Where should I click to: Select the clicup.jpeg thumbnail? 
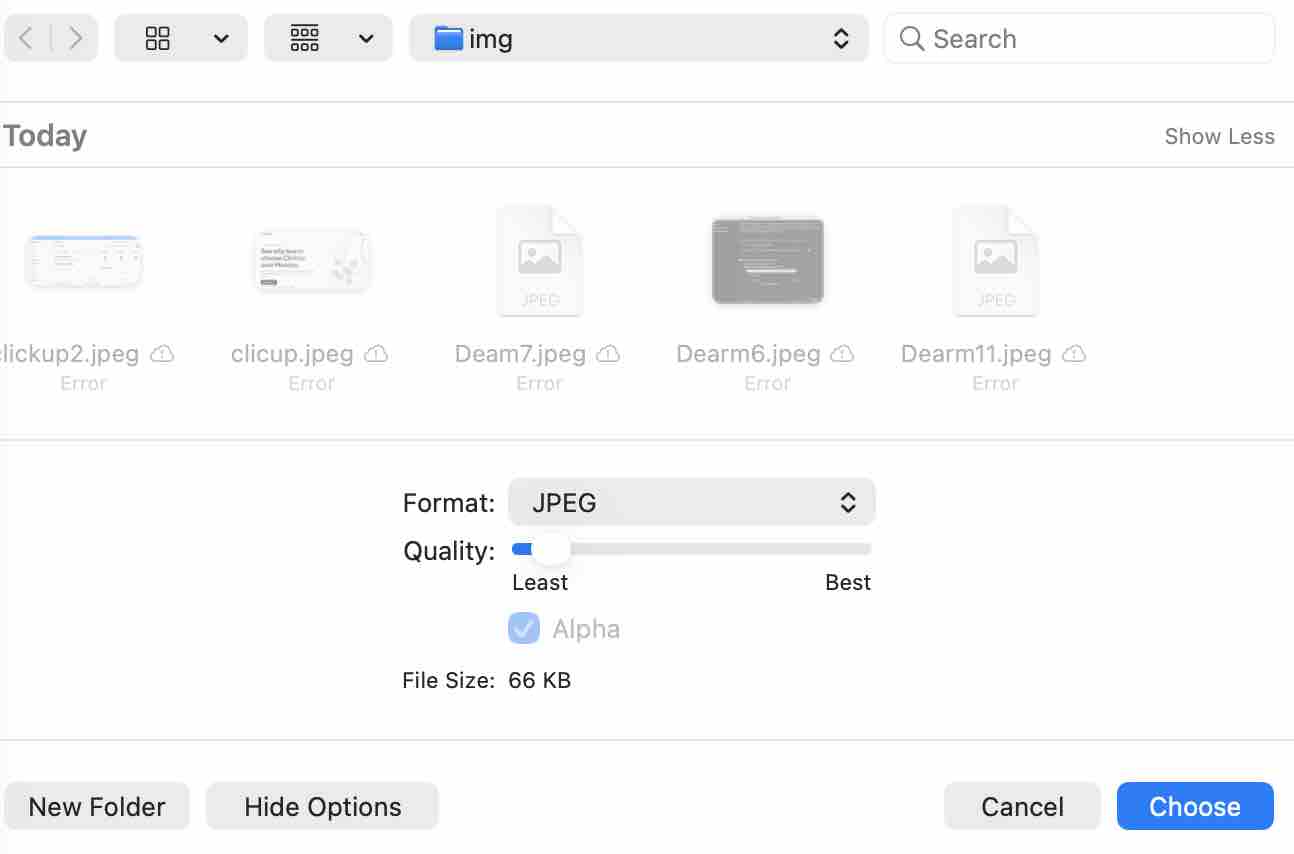(312, 261)
